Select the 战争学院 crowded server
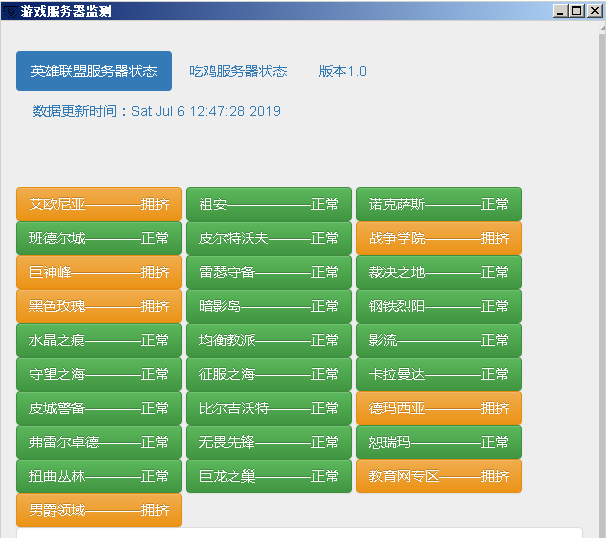 439,238
